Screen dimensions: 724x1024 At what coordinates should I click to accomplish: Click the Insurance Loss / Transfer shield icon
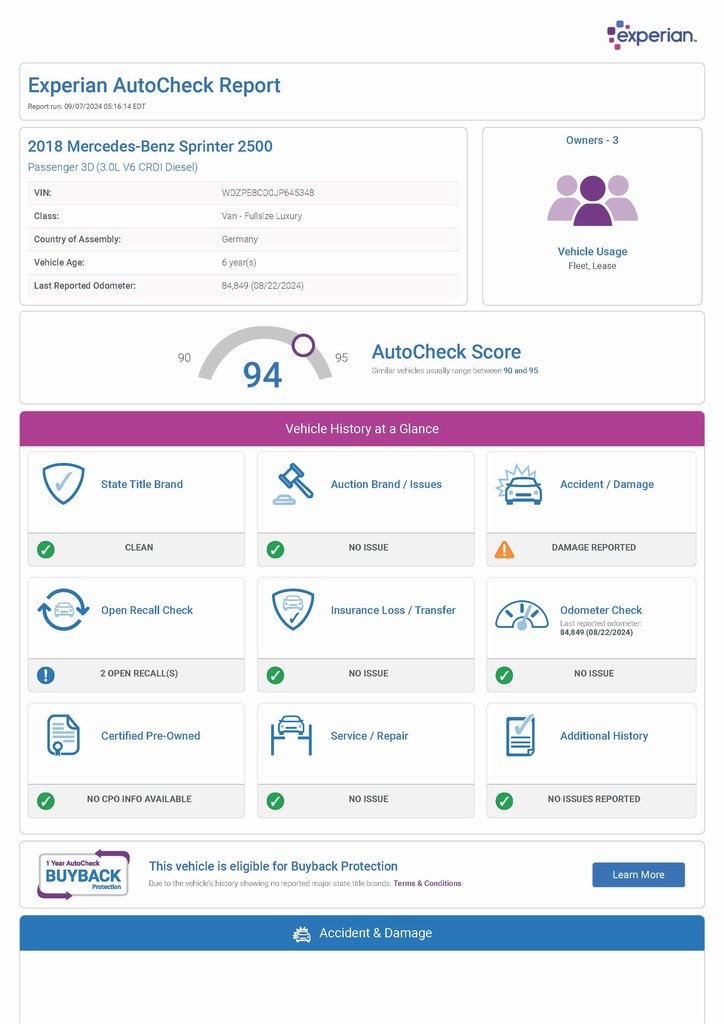[293, 610]
